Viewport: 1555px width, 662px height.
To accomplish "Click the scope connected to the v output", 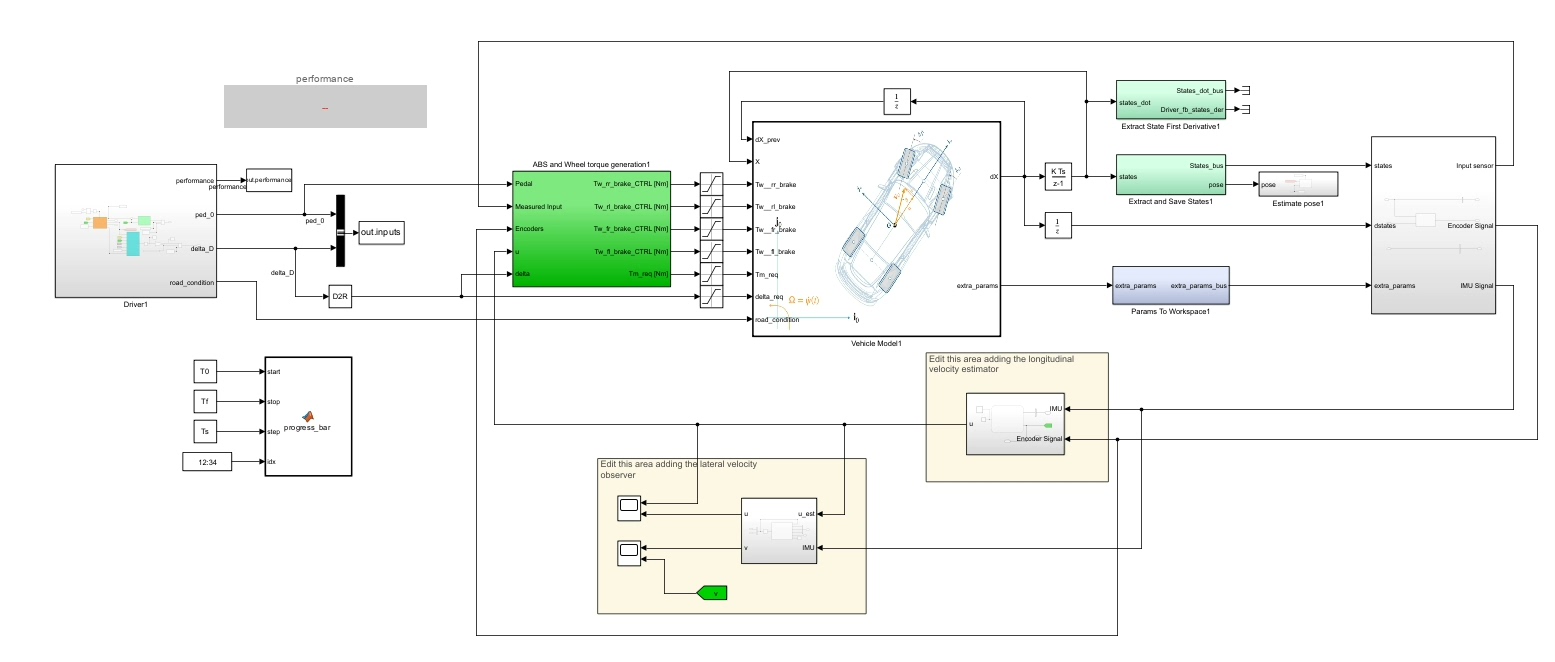I will tap(629, 553).
